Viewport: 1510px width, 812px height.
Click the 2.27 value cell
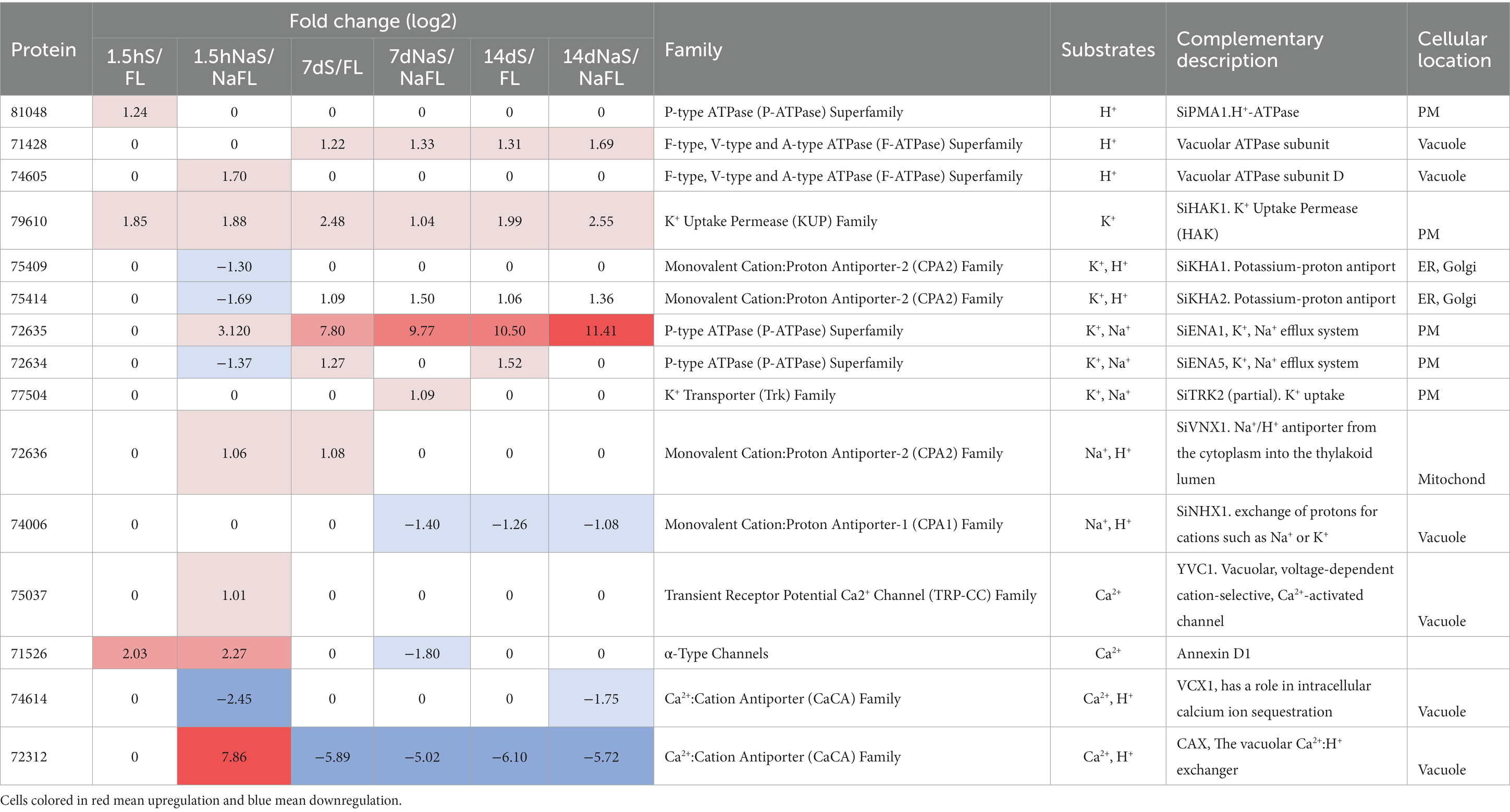click(x=234, y=653)
